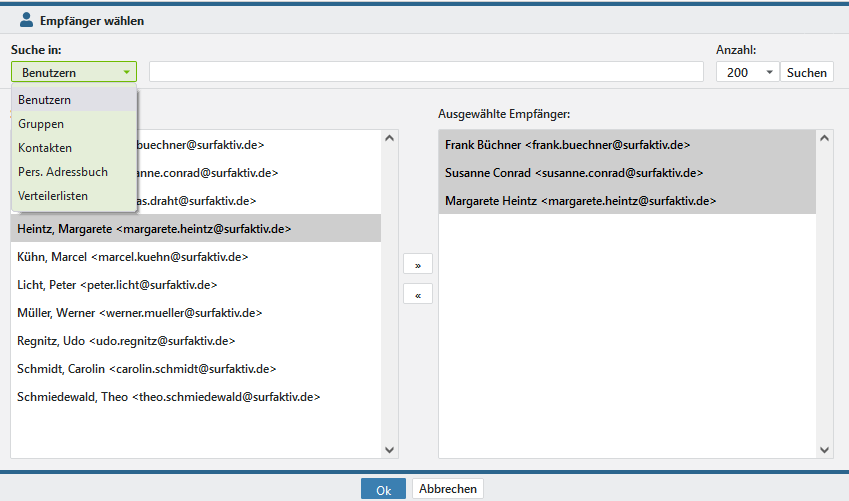The image size is (849, 501).
Task: Select Kühn, Marcel in the user list
Action: (x=132, y=257)
